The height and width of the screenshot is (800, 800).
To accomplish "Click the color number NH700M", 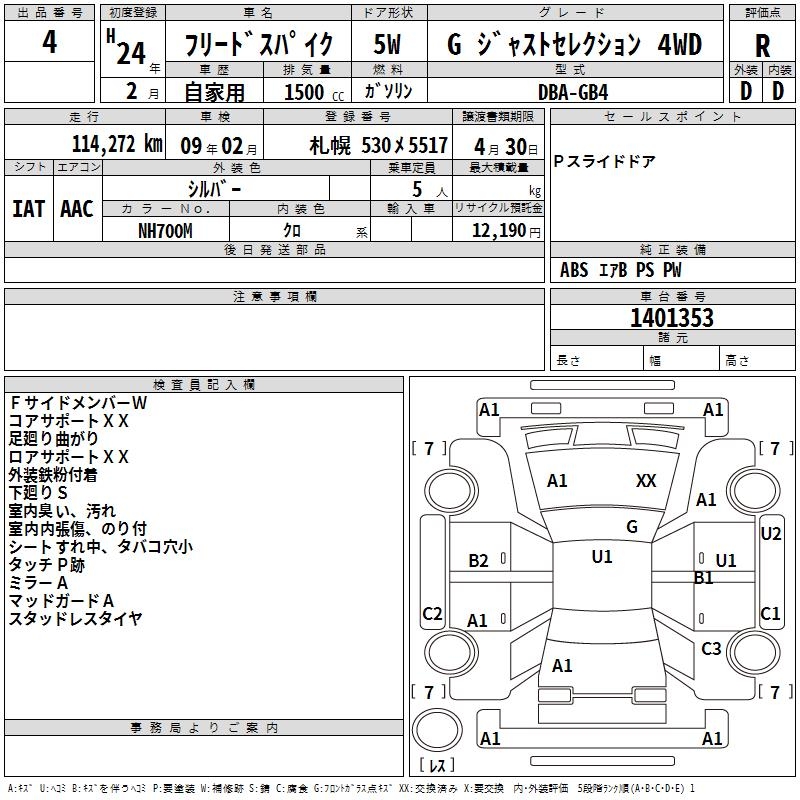I will [165, 230].
